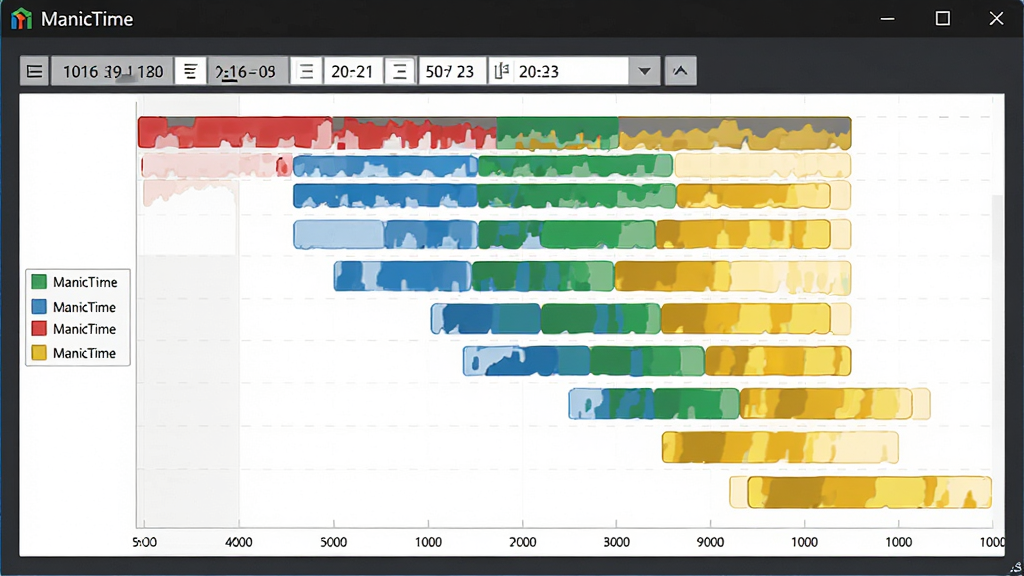
Task: Select the blue bar in second timeline row
Action: click(385, 166)
